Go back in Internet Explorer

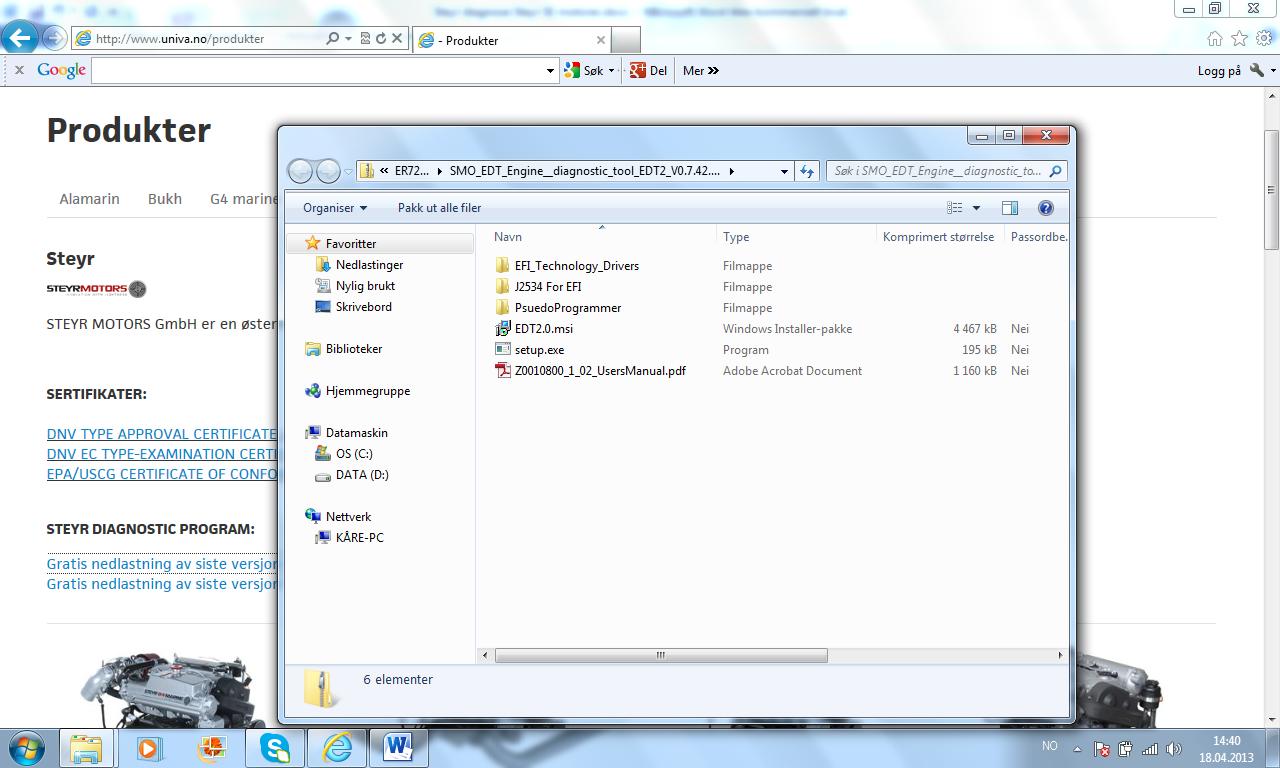tap(21, 38)
